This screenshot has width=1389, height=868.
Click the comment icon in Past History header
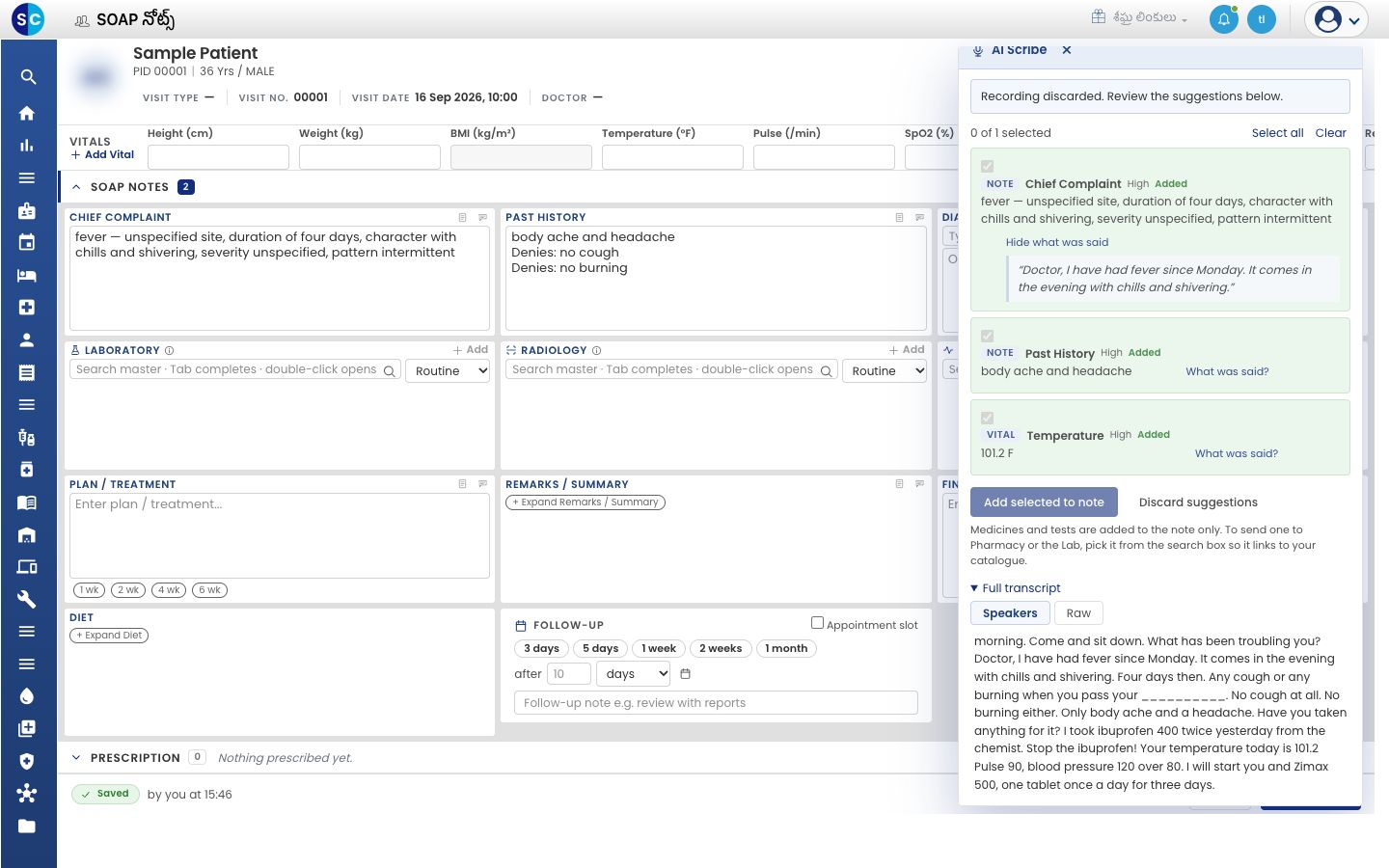pyautogui.click(x=919, y=218)
